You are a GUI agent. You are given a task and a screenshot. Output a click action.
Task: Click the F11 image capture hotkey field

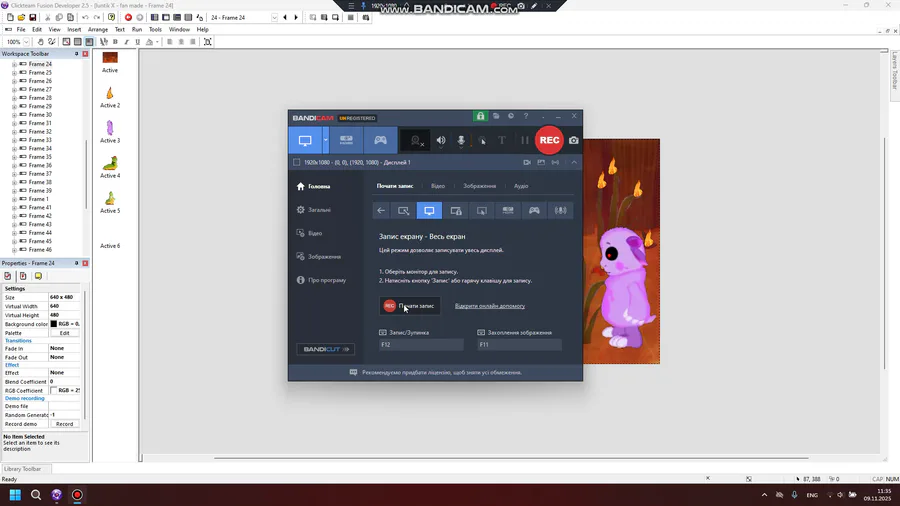click(x=519, y=345)
